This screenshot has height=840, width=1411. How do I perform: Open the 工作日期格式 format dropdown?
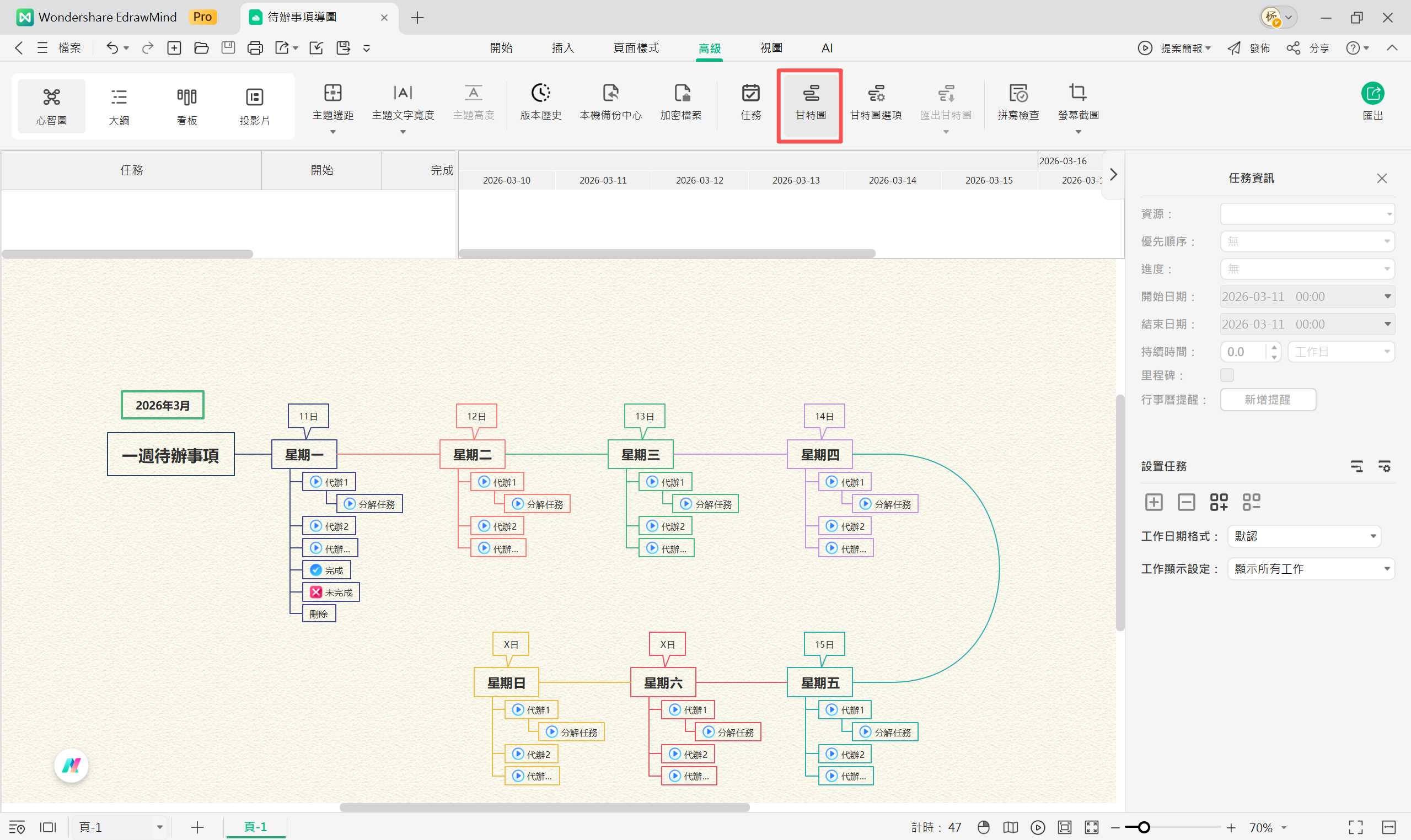click(x=1304, y=536)
